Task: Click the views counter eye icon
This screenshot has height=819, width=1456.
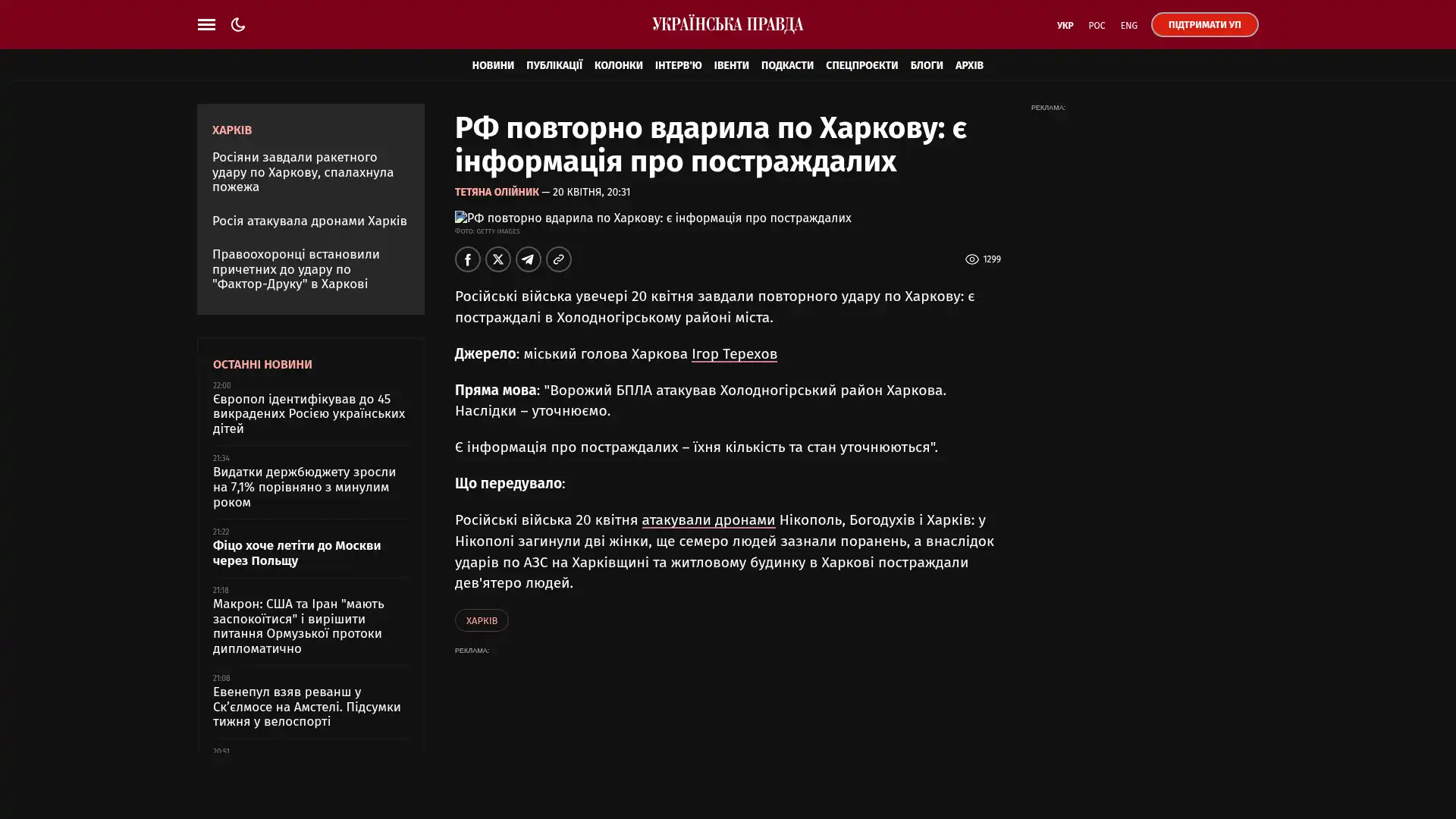Action: 971,259
